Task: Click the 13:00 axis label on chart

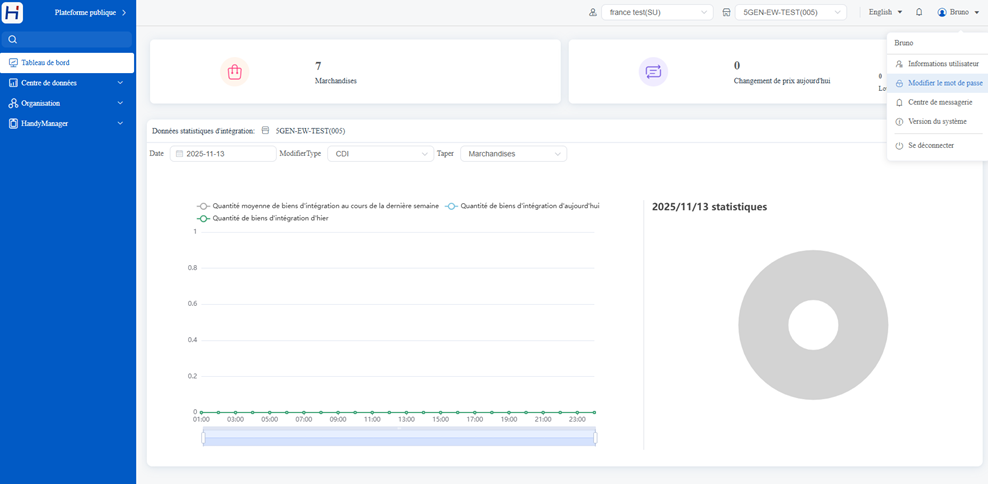Action: click(x=406, y=419)
